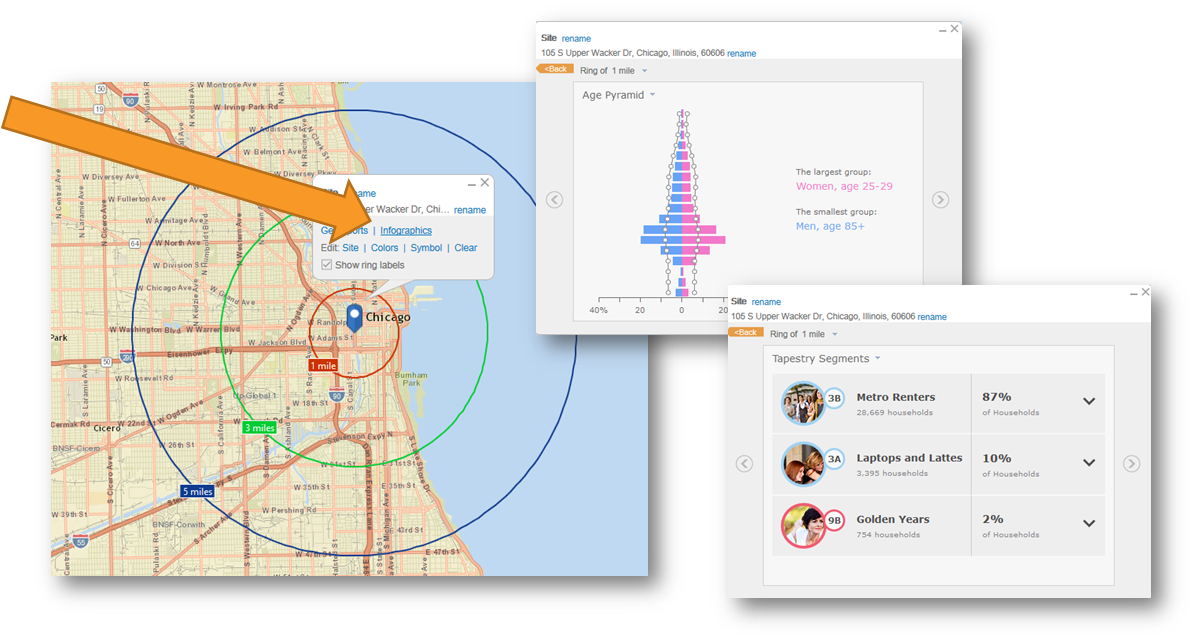Close the Tapestry Segments panel
The image size is (1193, 640).
(1145, 292)
